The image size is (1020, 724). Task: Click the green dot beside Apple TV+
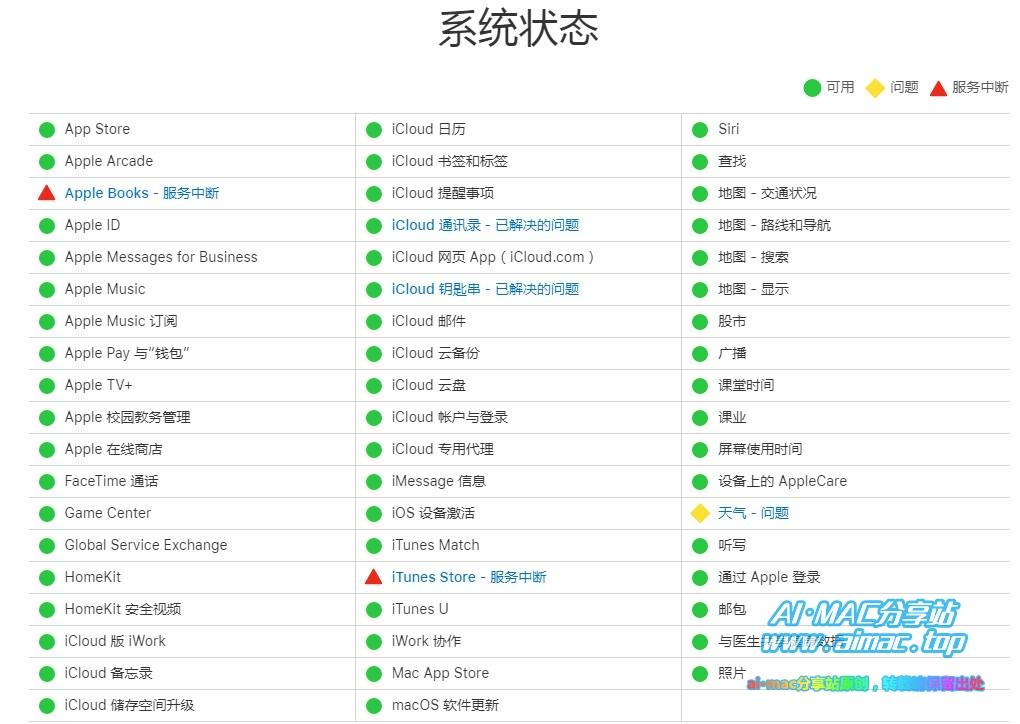[47, 386]
